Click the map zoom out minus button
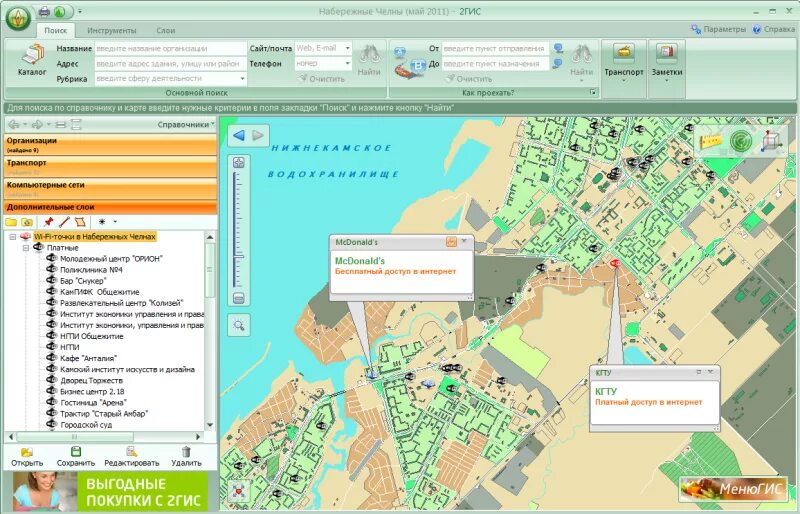 click(x=239, y=298)
